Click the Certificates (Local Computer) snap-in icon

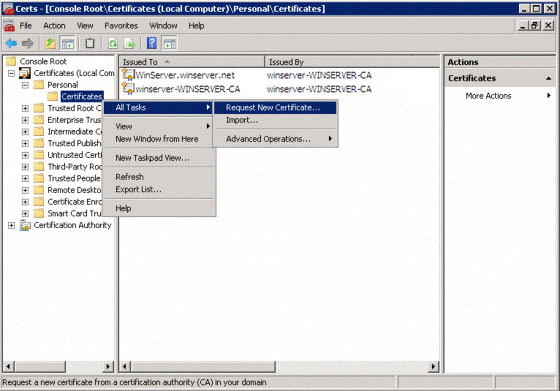click(x=25, y=73)
